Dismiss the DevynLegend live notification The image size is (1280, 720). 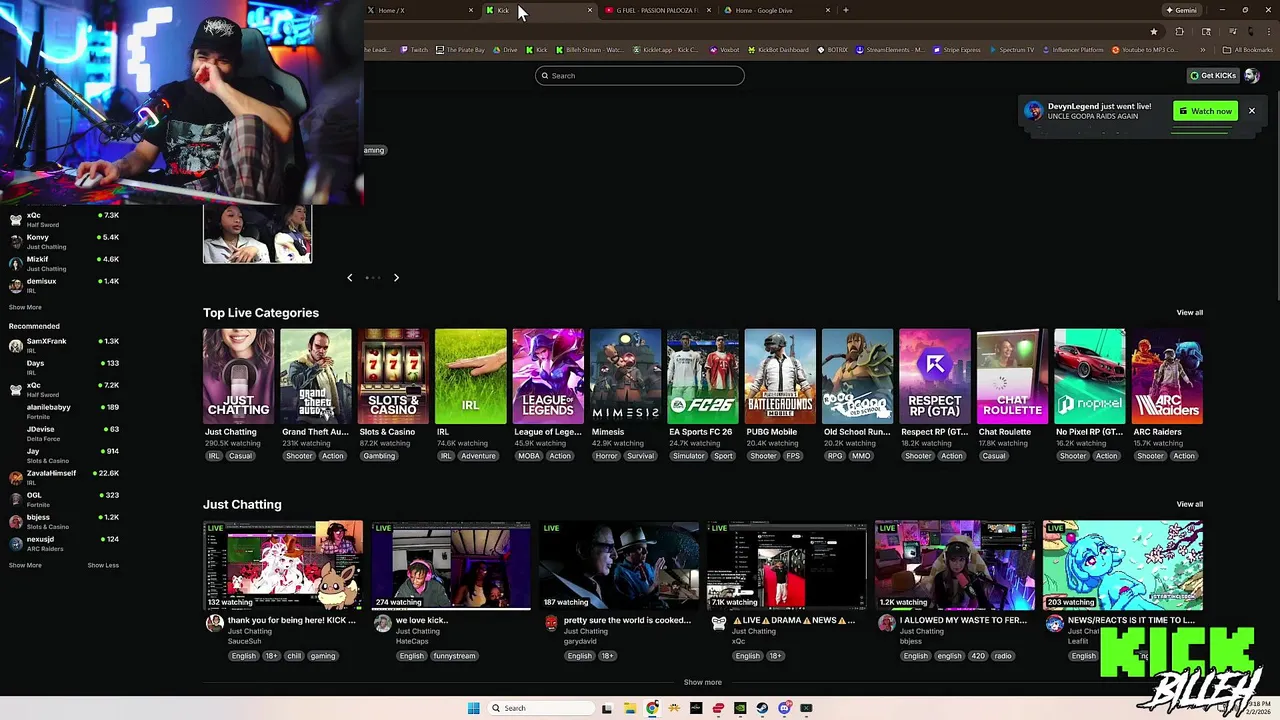pos(1251,111)
